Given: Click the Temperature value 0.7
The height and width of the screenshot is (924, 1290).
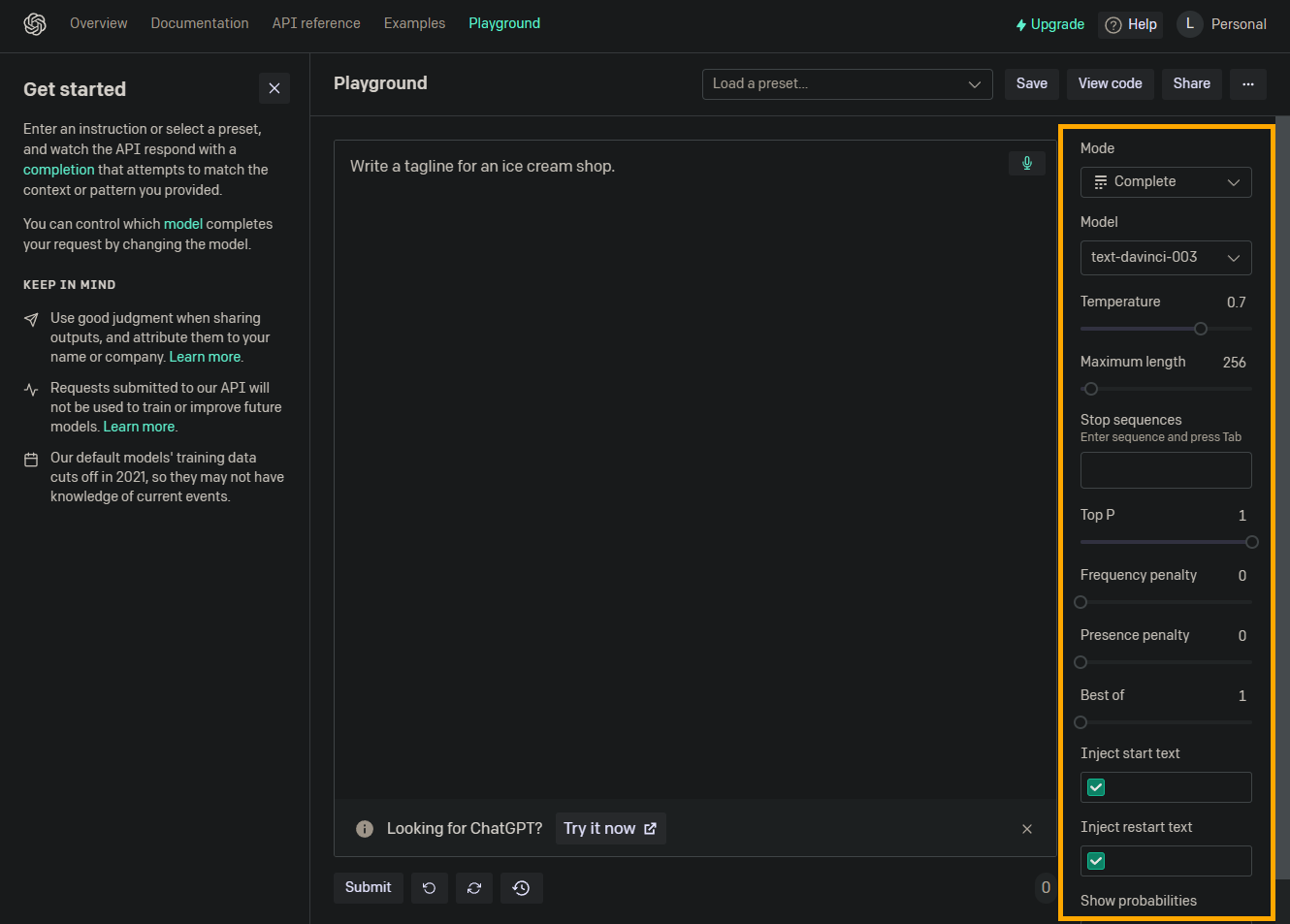Looking at the screenshot, I should pyautogui.click(x=1236, y=303).
